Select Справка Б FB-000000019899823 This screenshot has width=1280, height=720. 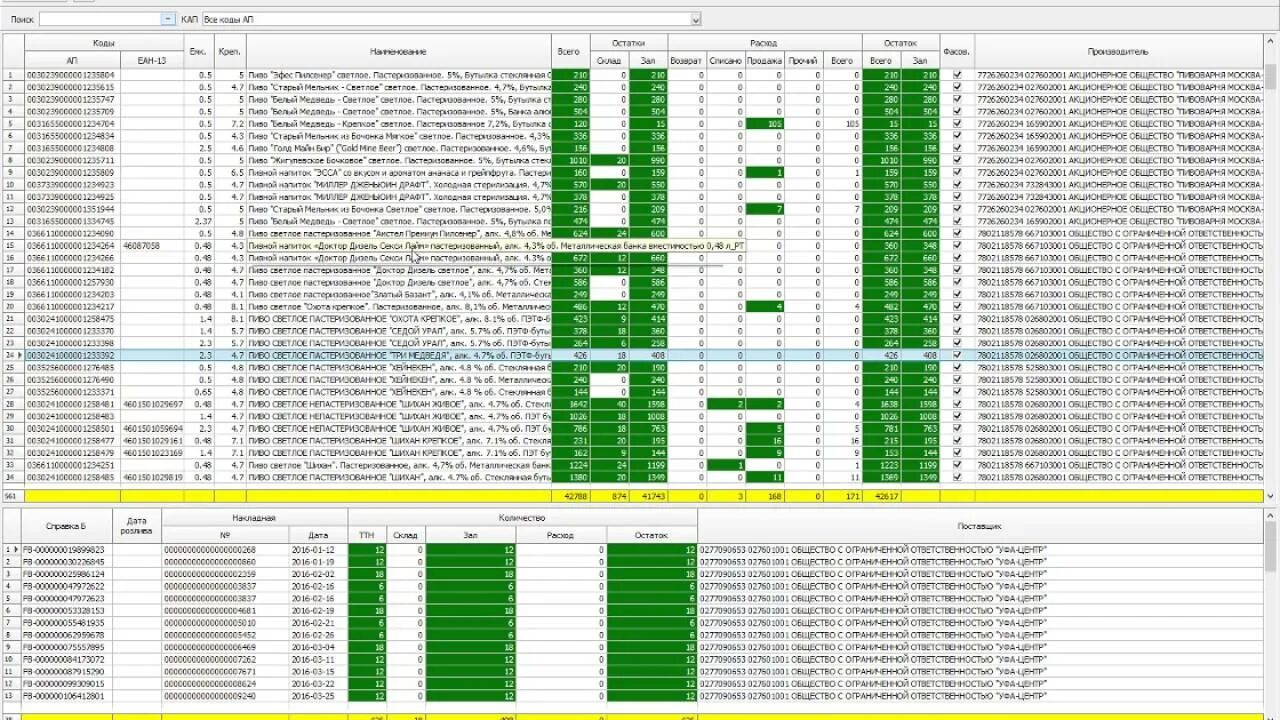coord(67,550)
